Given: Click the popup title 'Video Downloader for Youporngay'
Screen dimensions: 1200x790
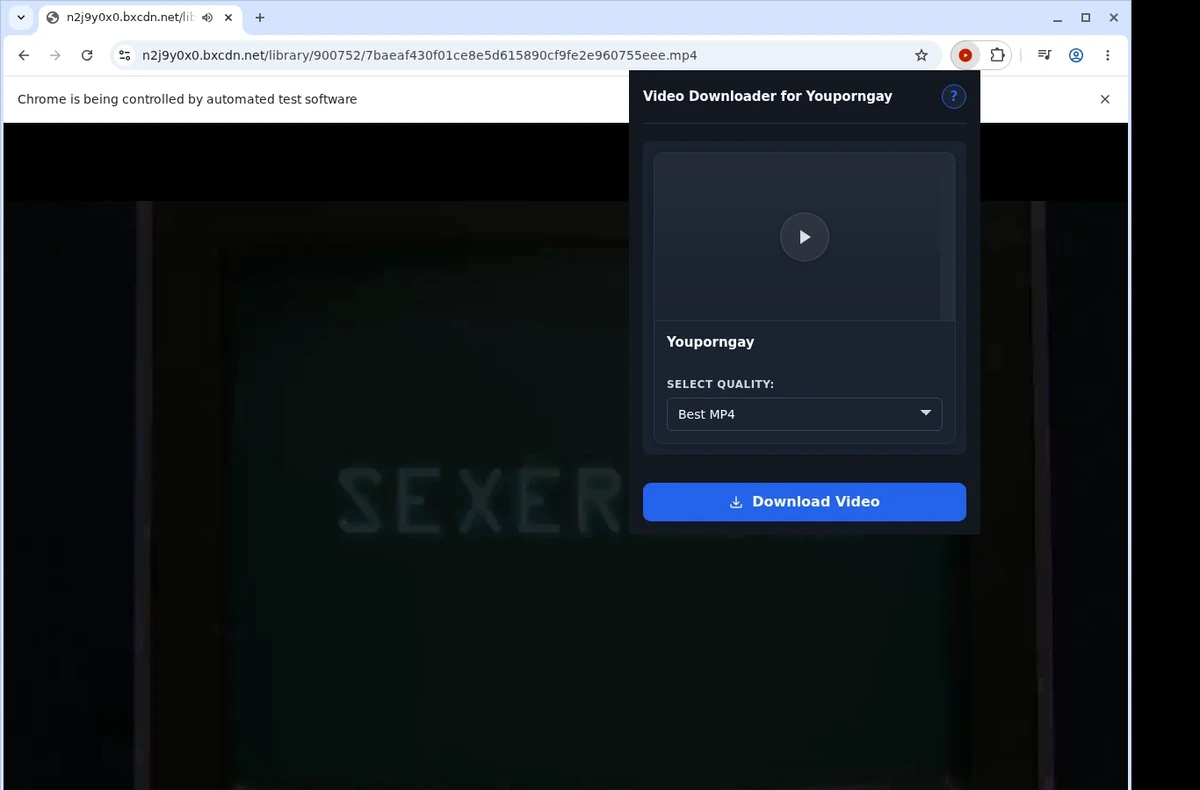Looking at the screenshot, I should point(767,96).
